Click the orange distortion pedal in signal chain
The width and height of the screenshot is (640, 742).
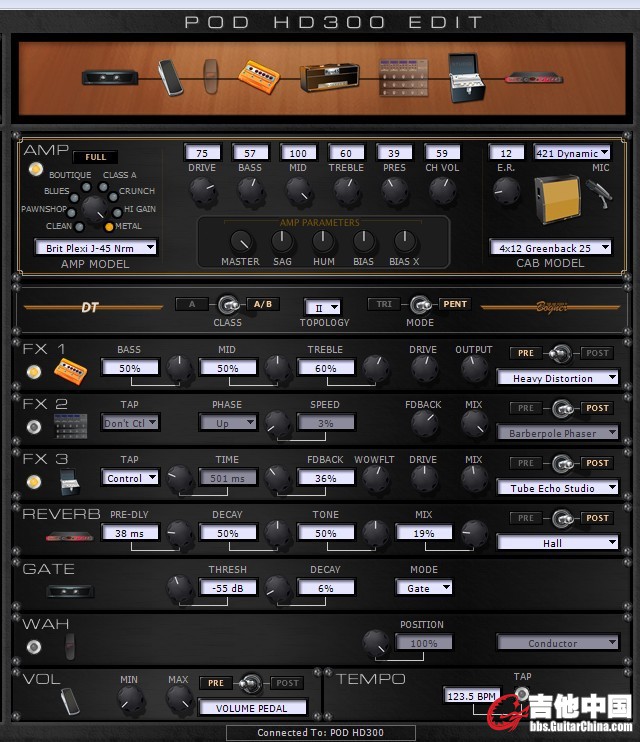click(258, 75)
